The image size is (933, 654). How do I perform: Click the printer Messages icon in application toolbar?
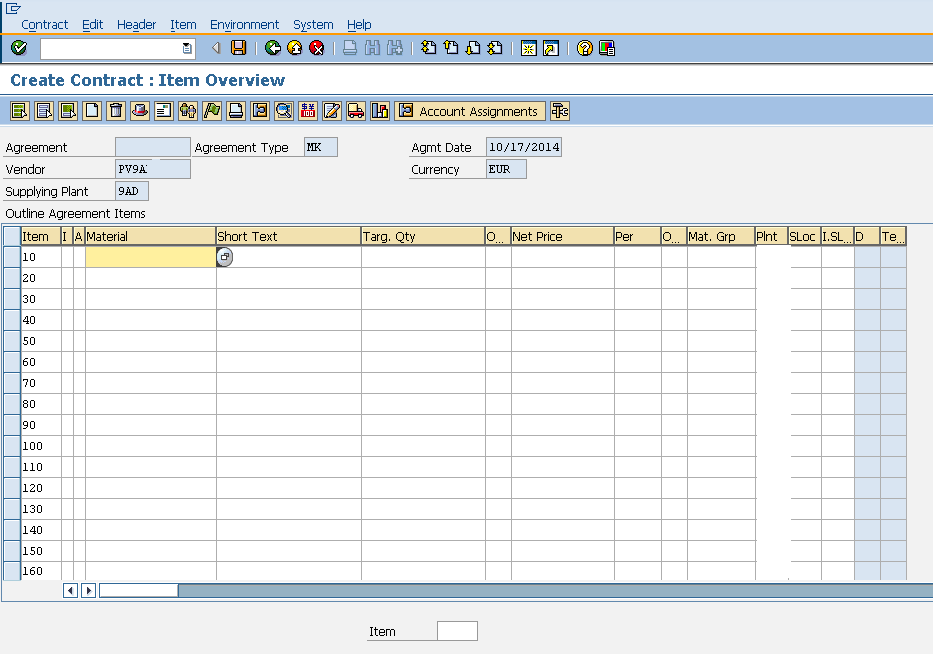click(236, 111)
